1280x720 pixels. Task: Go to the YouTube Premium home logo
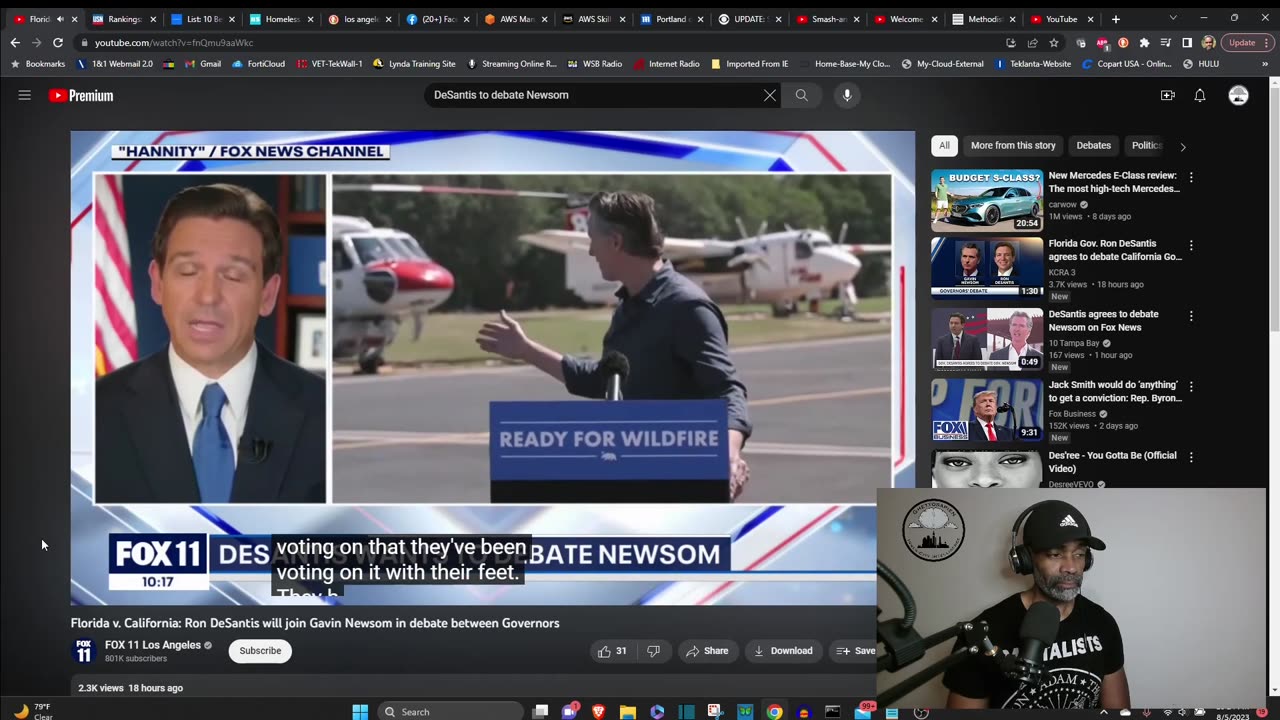[81, 95]
